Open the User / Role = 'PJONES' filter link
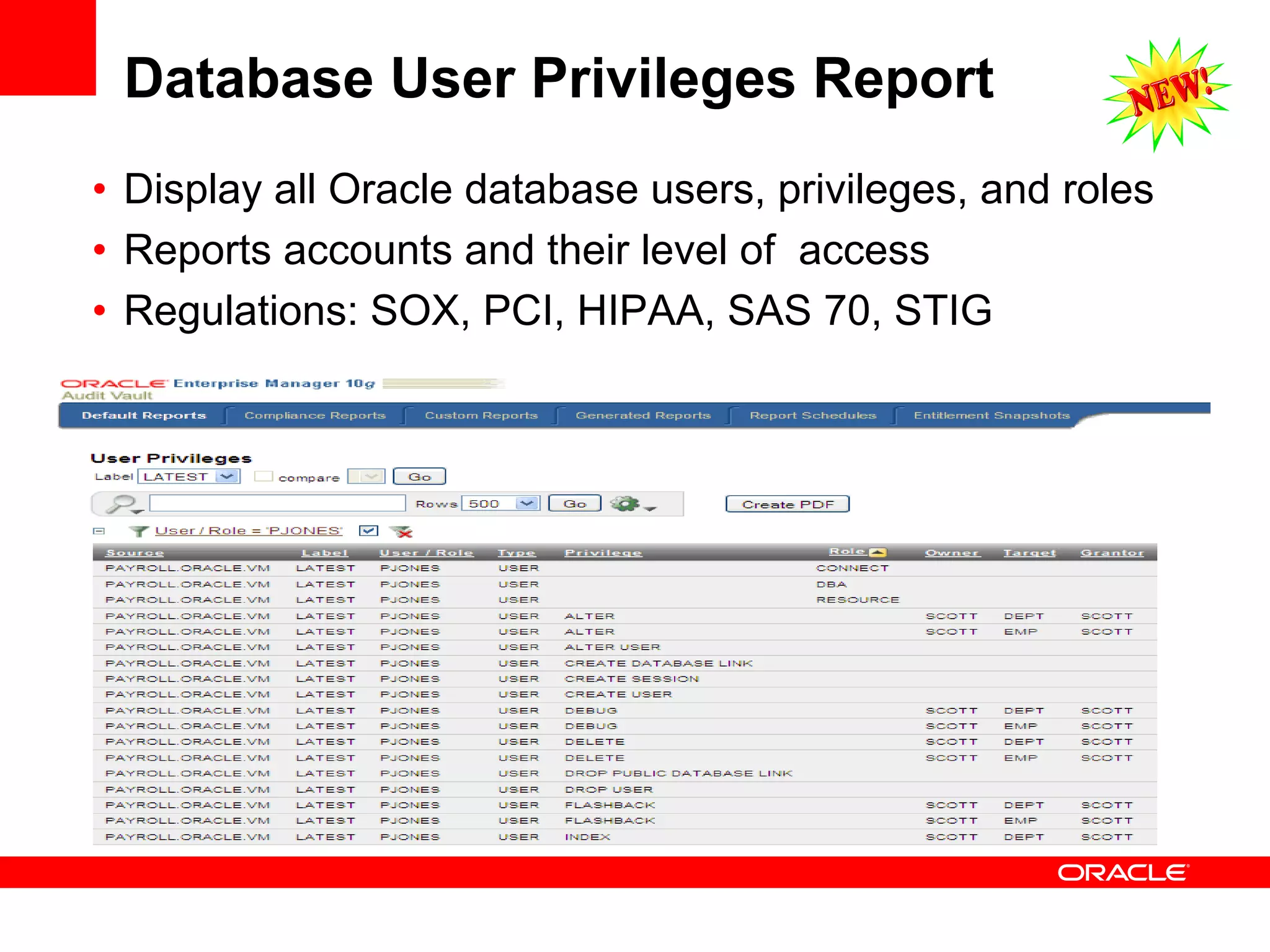Viewport: 1270px width, 952px height. point(249,531)
